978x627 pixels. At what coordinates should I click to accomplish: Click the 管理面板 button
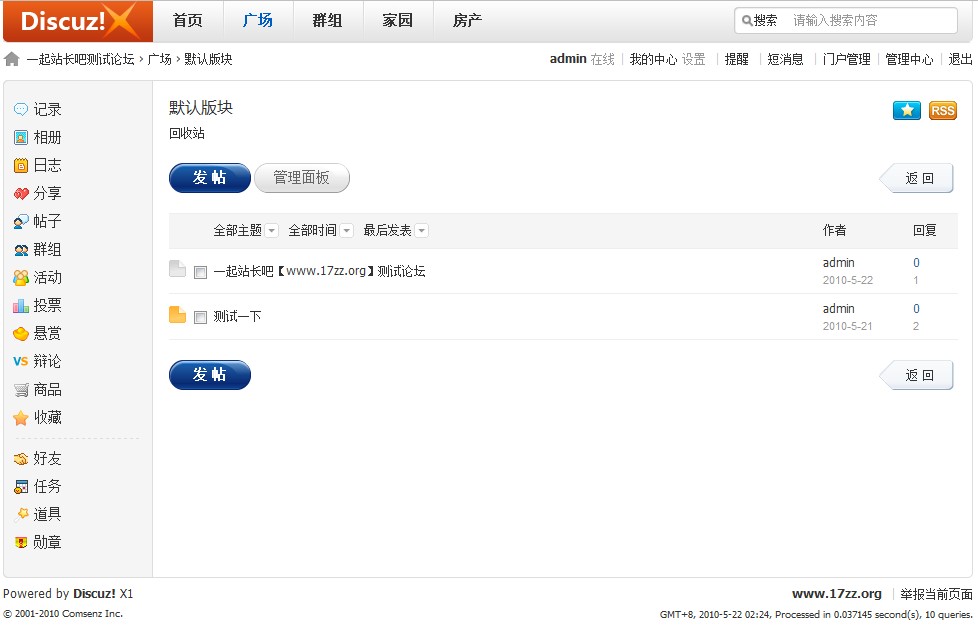[x=302, y=178]
